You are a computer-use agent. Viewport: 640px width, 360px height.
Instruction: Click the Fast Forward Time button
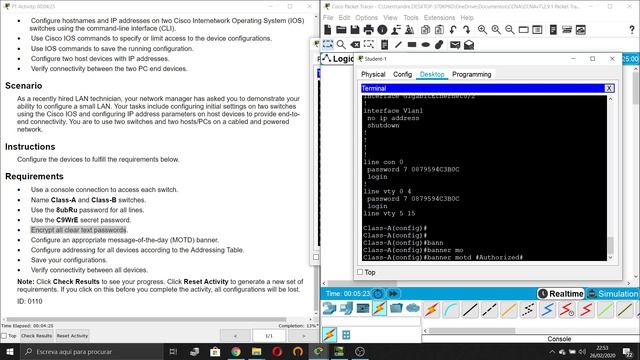click(x=393, y=293)
